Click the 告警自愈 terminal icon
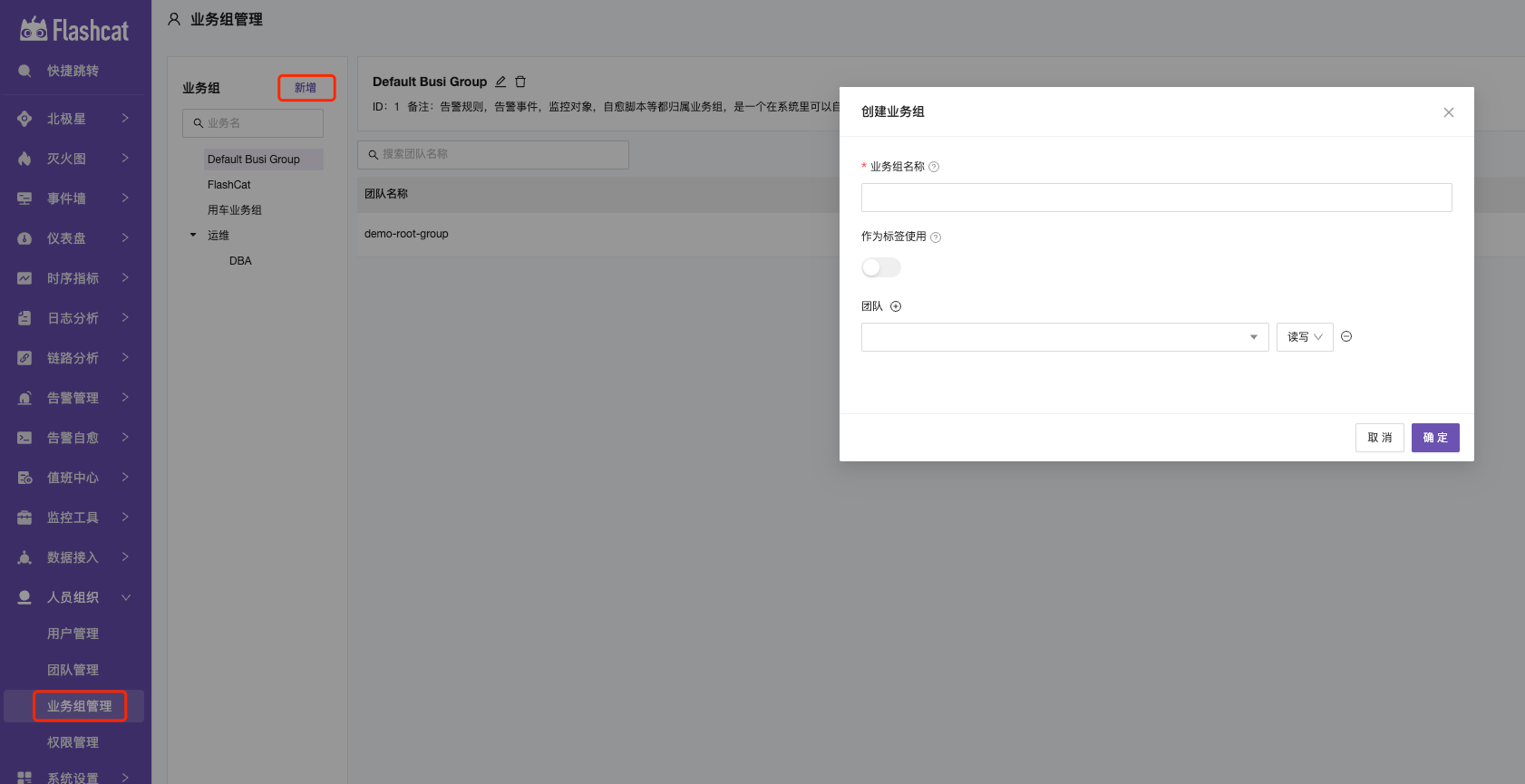 (24, 438)
